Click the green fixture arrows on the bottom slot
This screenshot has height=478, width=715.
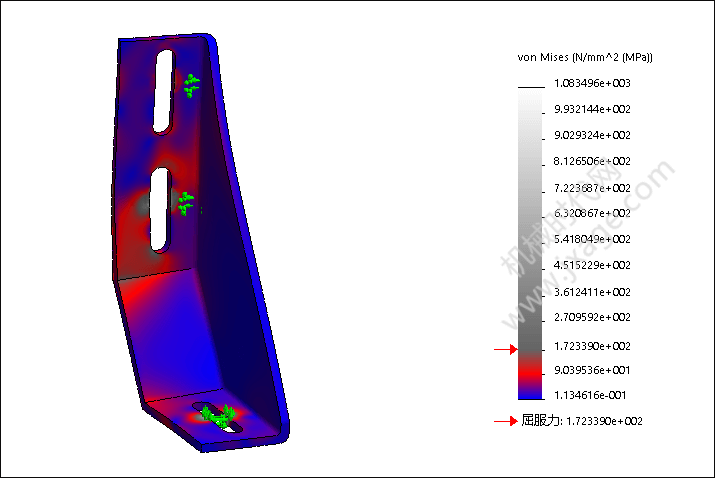point(219,416)
